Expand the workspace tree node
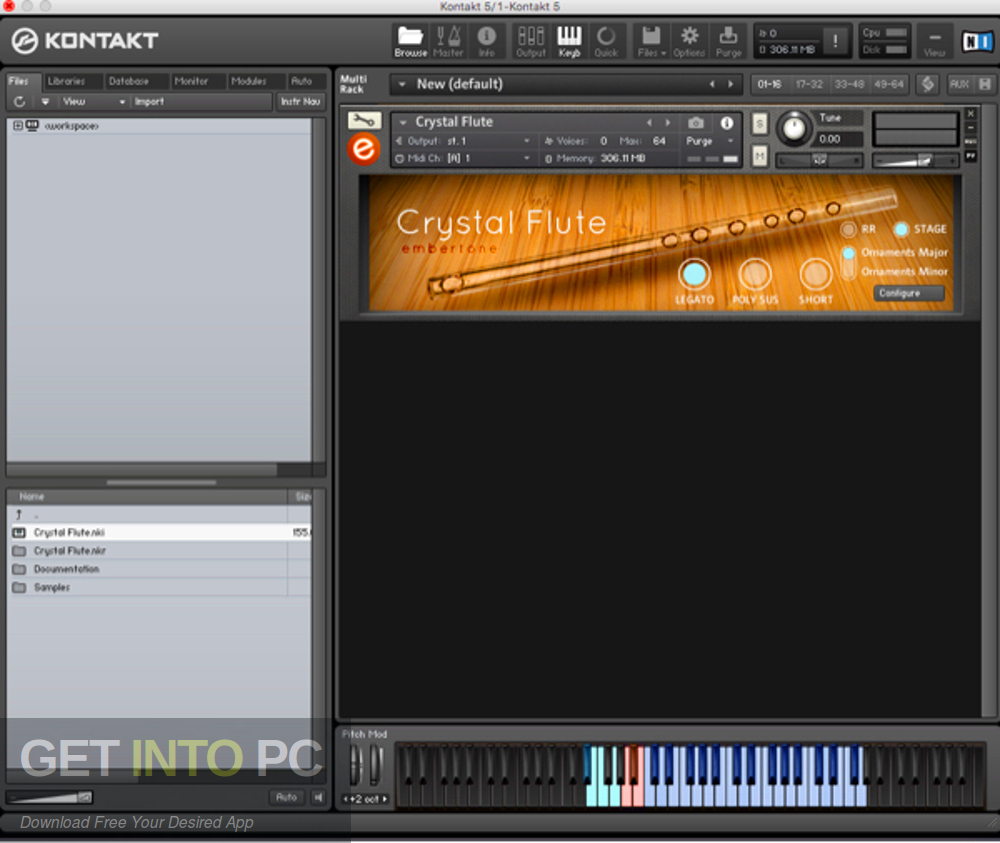Viewport: 1000px width, 843px height. click(18, 126)
